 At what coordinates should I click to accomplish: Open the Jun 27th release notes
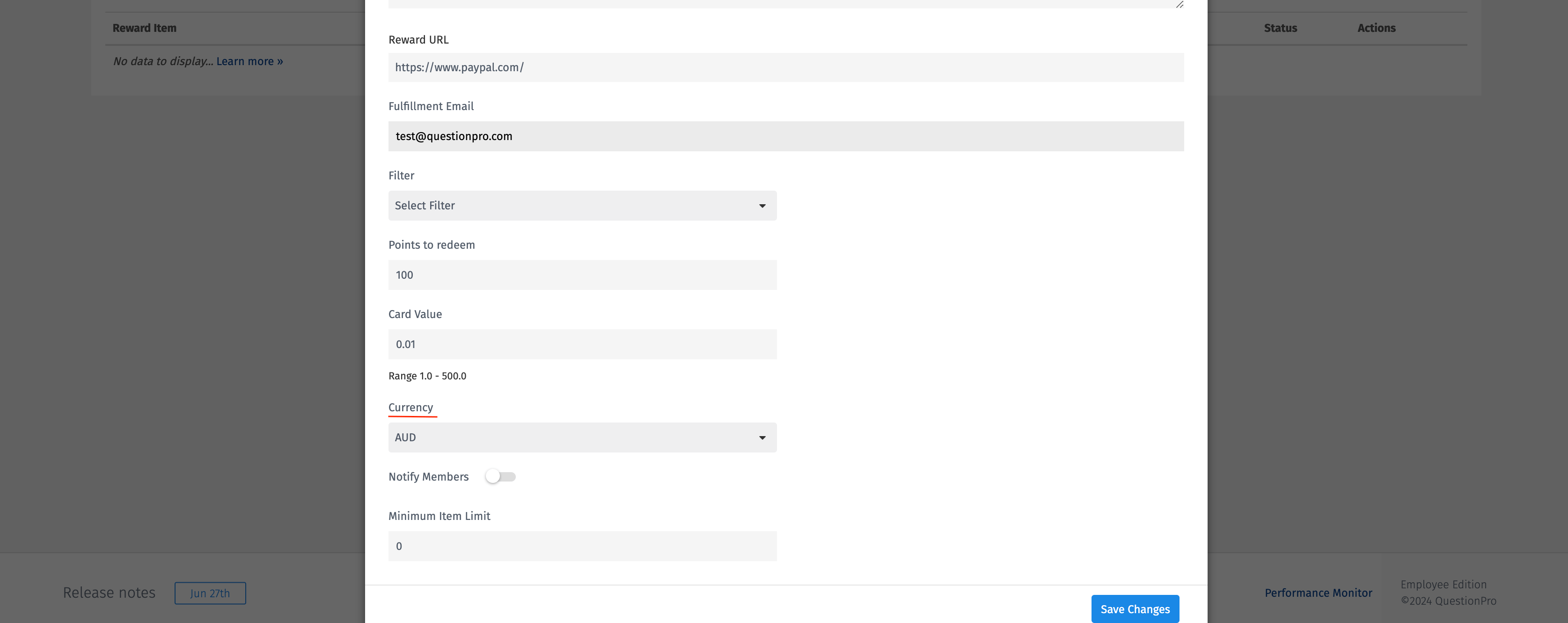[x=210, y=593]
